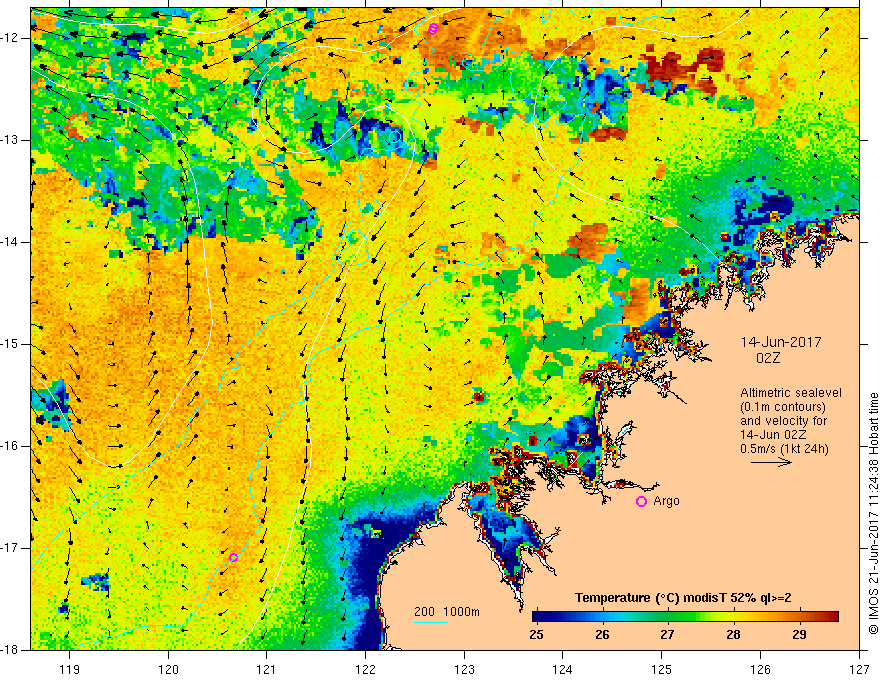This screenshot has height=680, width=880.
Task: Click the '02Z' time label
Action: (768, 358)
